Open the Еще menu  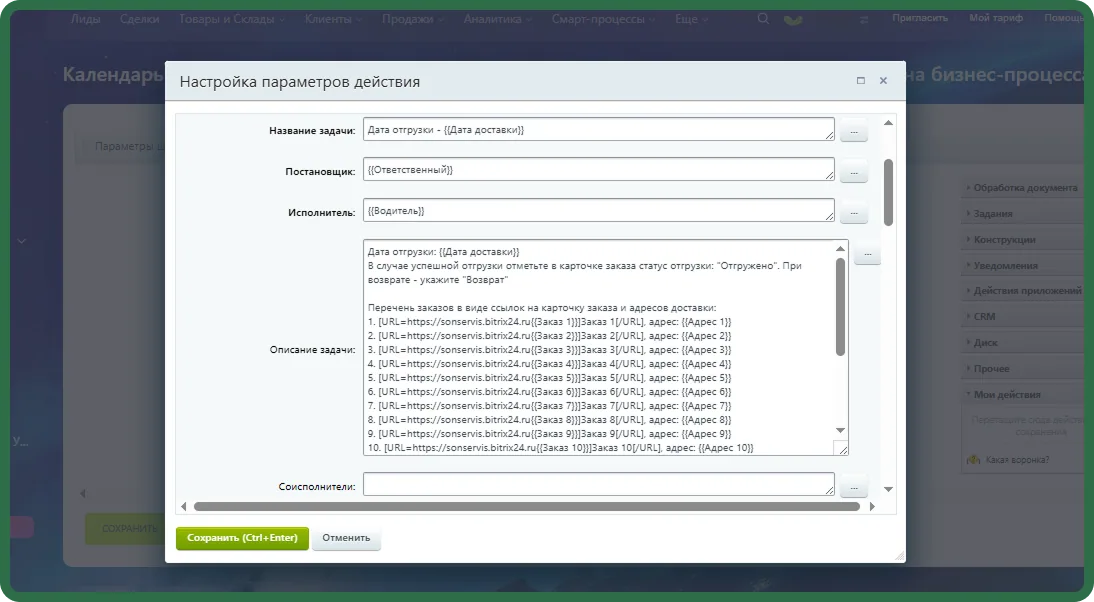(x=691, y=19)
